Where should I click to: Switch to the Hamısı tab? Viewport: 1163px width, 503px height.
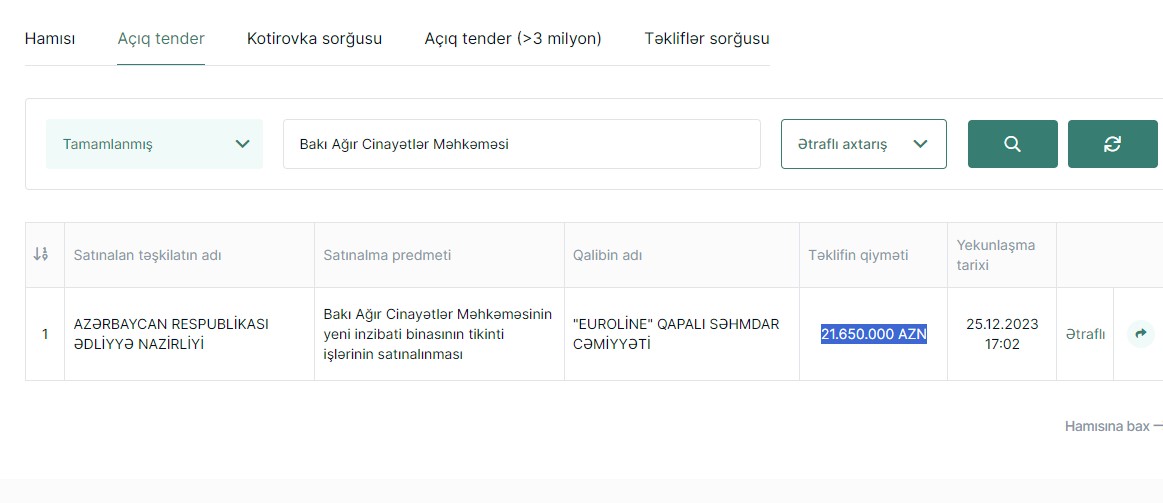pyautogui.click(x=50, y=39)
